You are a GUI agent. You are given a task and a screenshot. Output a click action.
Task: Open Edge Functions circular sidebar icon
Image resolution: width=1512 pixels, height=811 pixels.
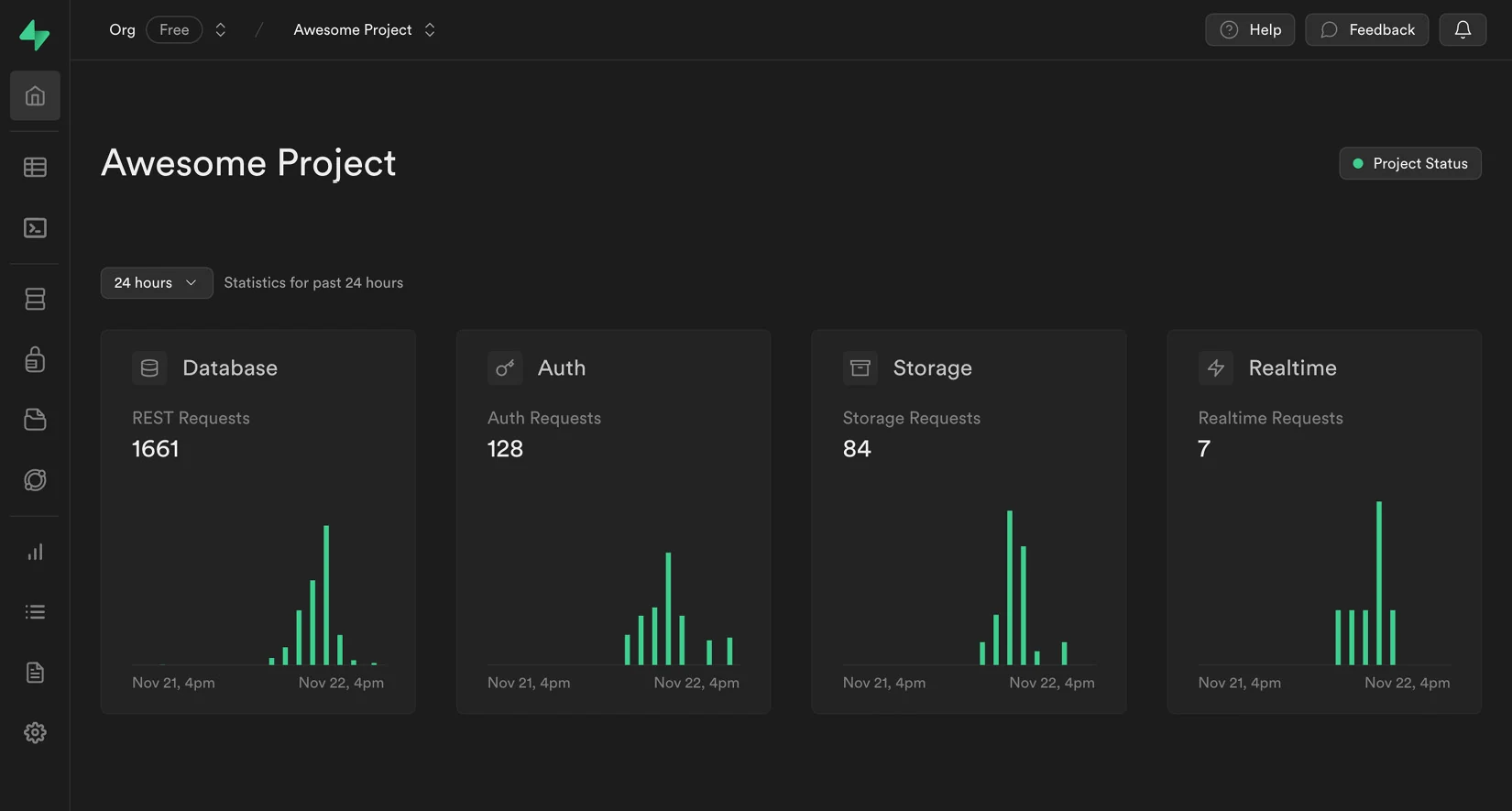[x=35, y=480]
